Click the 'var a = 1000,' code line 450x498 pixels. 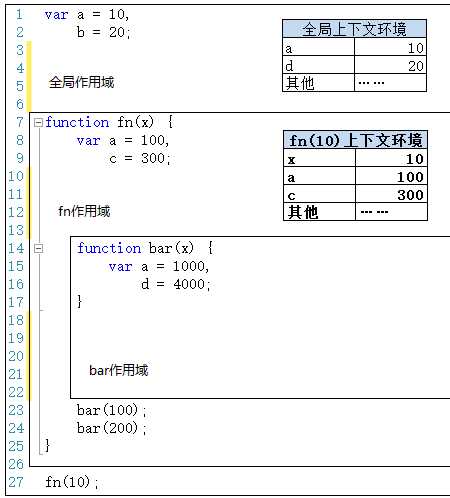pyautogui.click(x=159, y=267)
